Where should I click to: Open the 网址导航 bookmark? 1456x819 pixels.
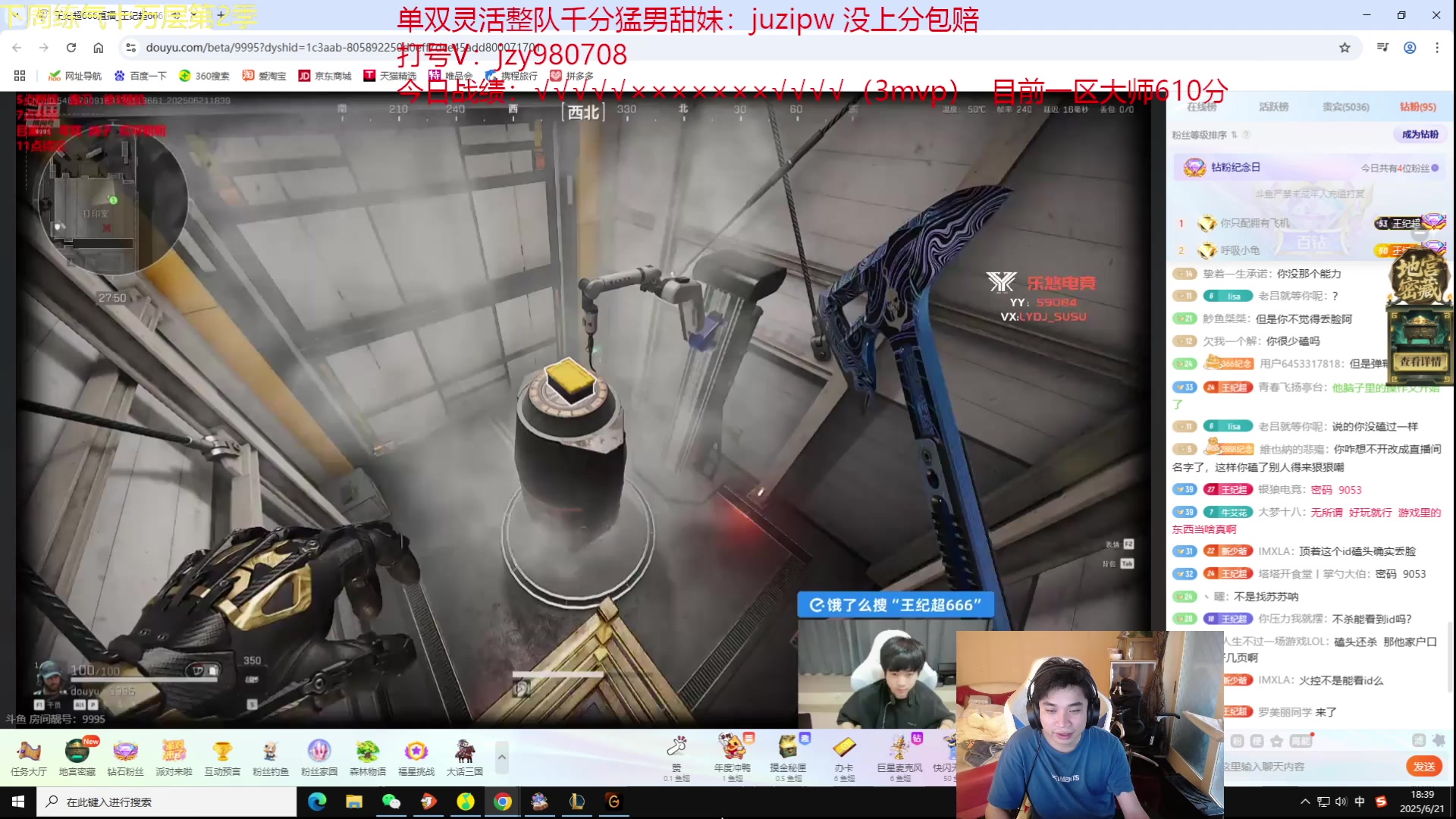[75, 76]
